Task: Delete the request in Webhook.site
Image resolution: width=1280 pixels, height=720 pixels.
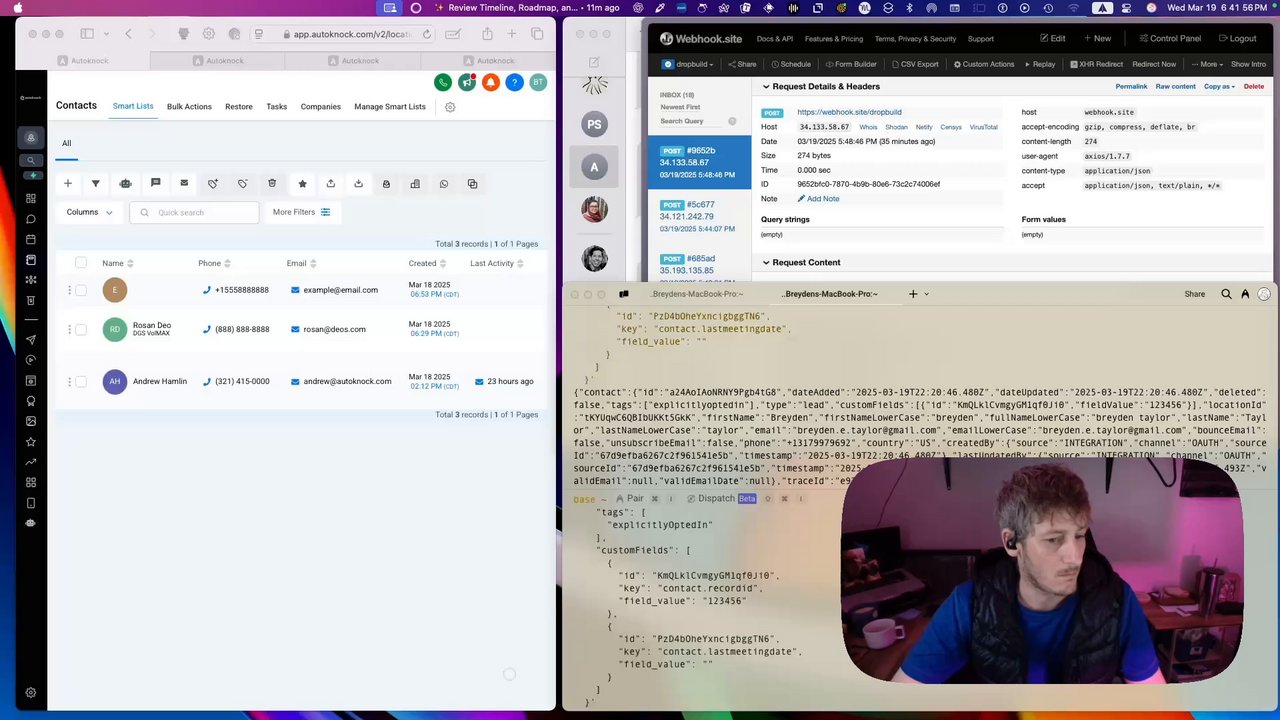Action: pos(1254,87)
